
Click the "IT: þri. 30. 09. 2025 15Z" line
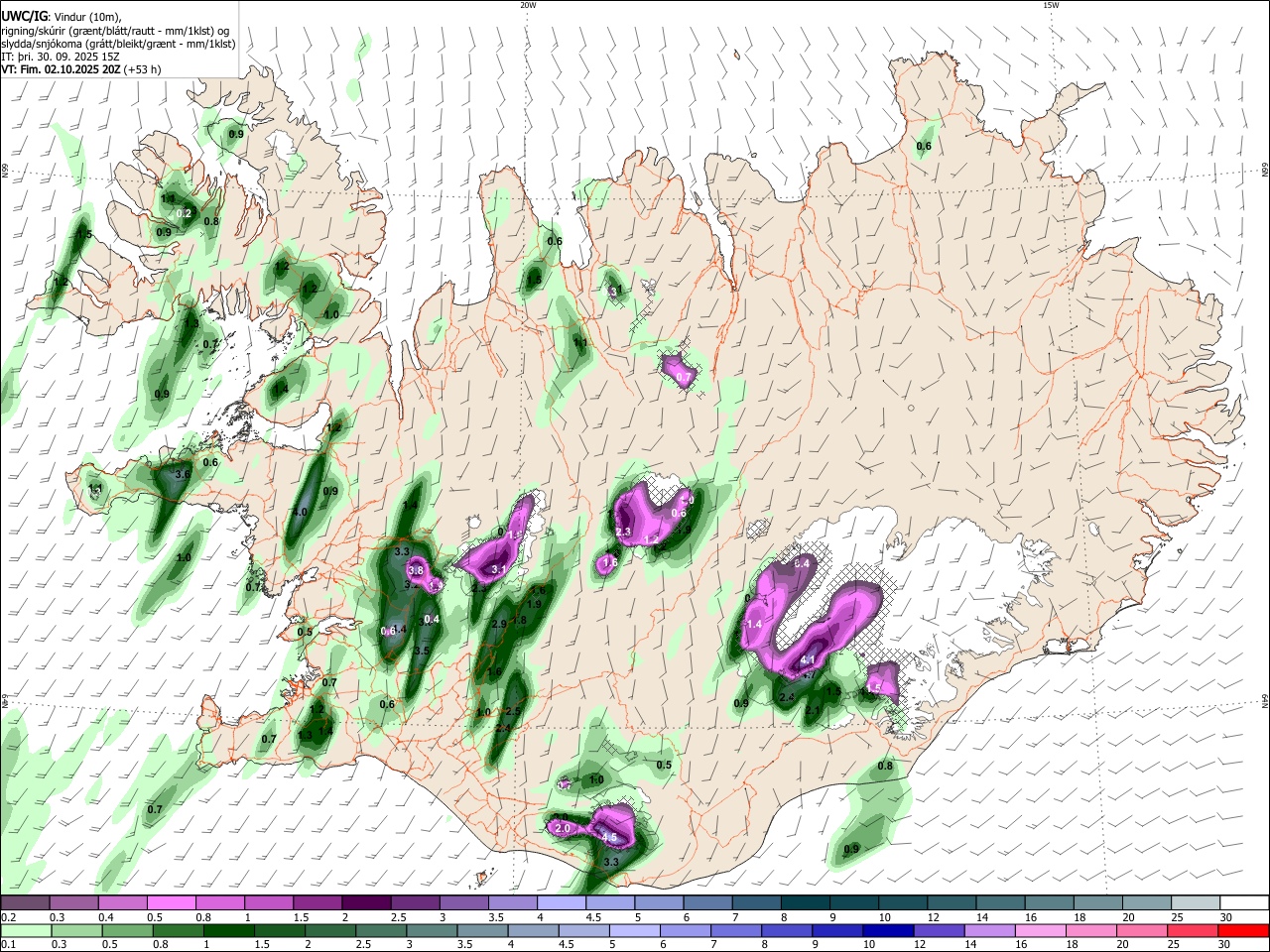click(x=61, y=57)
